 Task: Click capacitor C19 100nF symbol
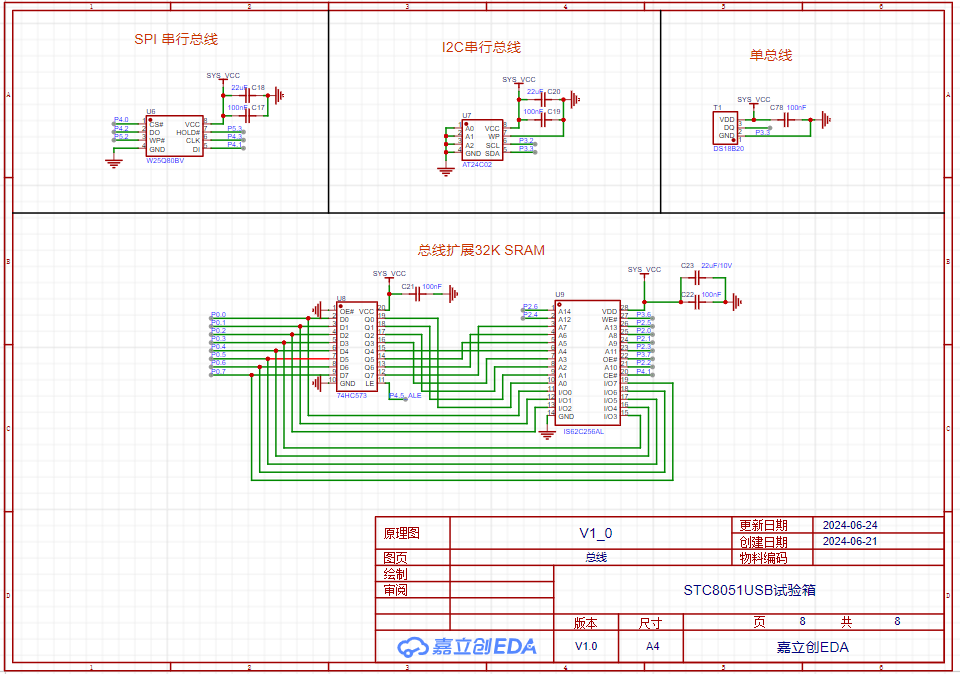tap(543, 119)
